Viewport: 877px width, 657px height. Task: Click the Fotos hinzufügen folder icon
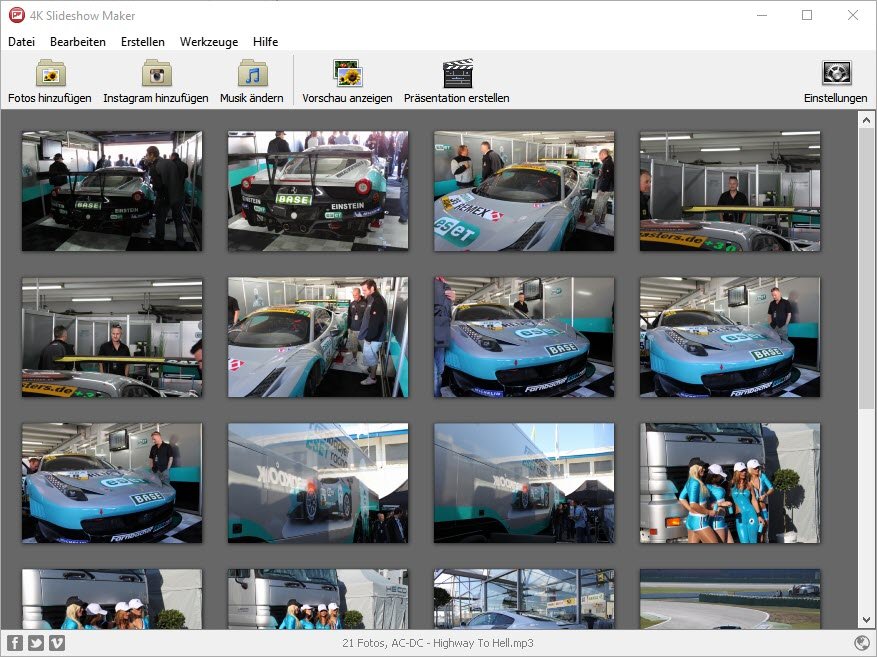pos(50,74)
